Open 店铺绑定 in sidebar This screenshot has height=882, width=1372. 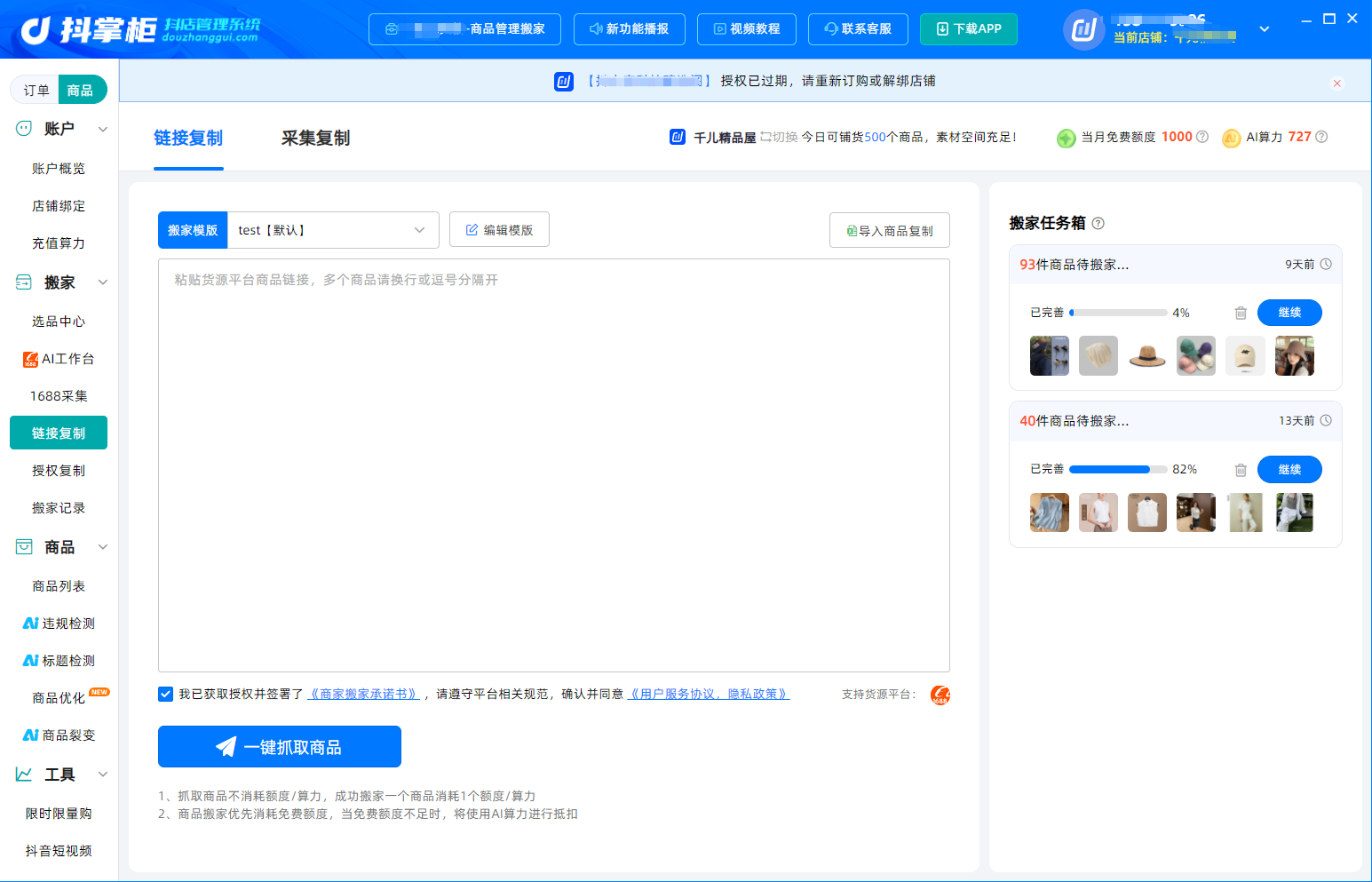(x=59, y=206)
